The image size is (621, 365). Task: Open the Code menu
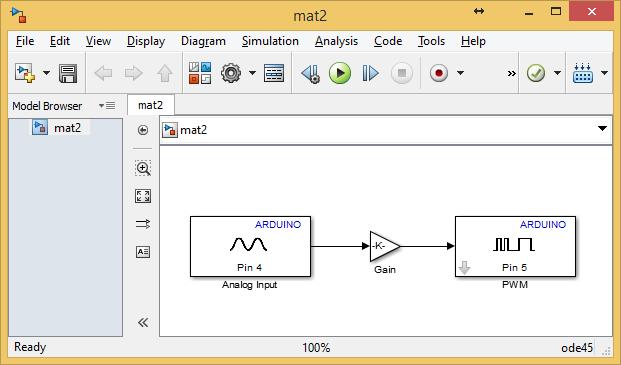[388, 41]
